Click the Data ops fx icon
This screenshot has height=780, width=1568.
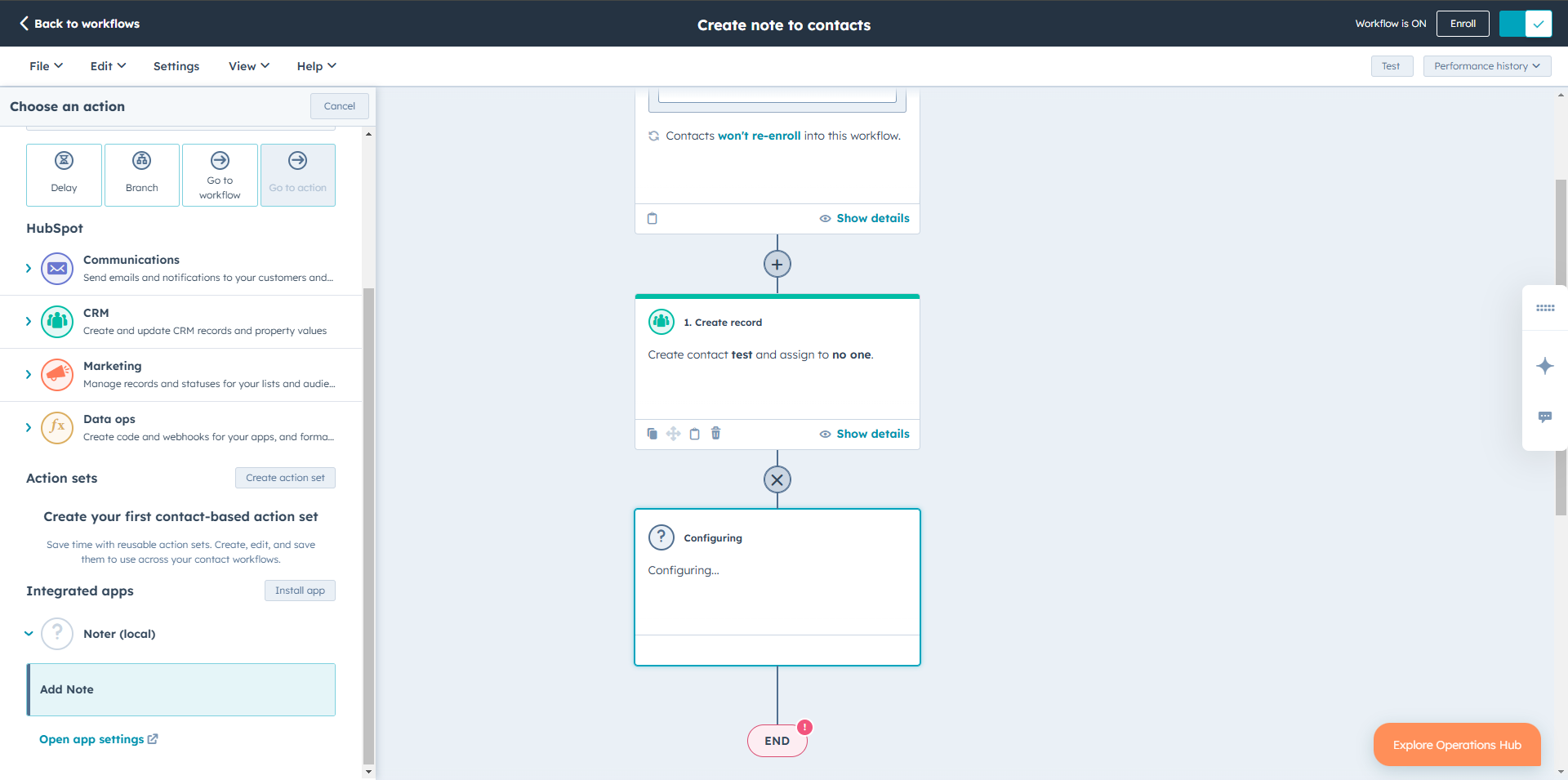click(56, 427)
